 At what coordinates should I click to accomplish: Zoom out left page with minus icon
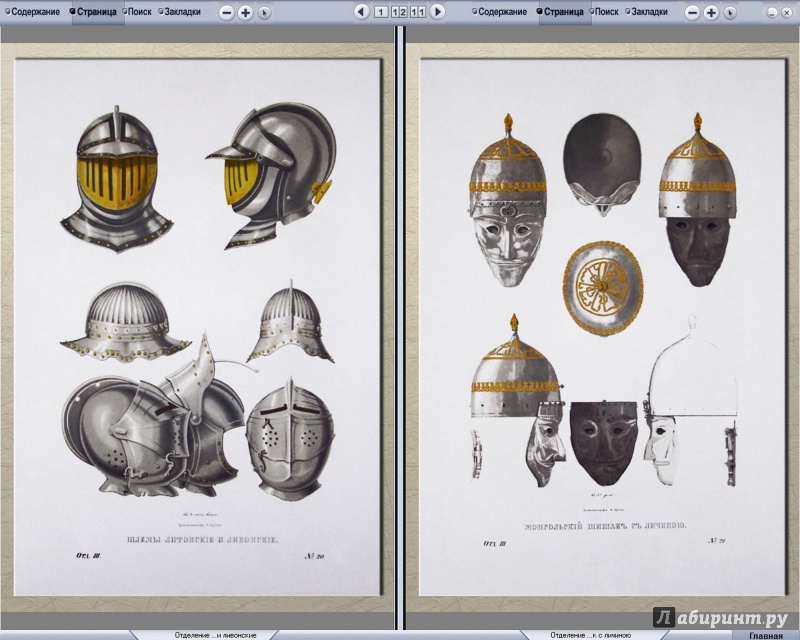pyautogui.click(x=227, y=12)
